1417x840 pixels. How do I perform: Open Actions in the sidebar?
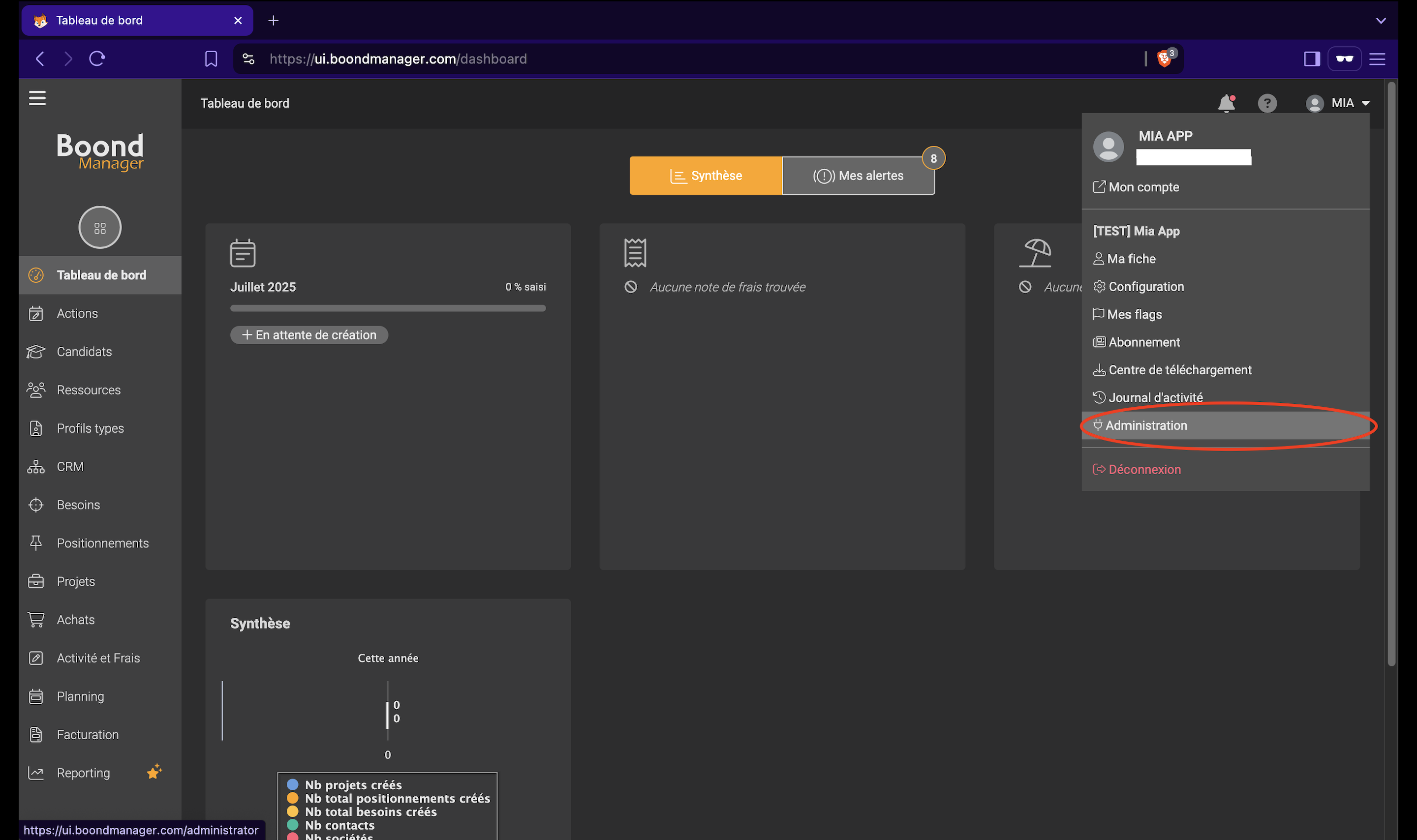tap(100, 314)
